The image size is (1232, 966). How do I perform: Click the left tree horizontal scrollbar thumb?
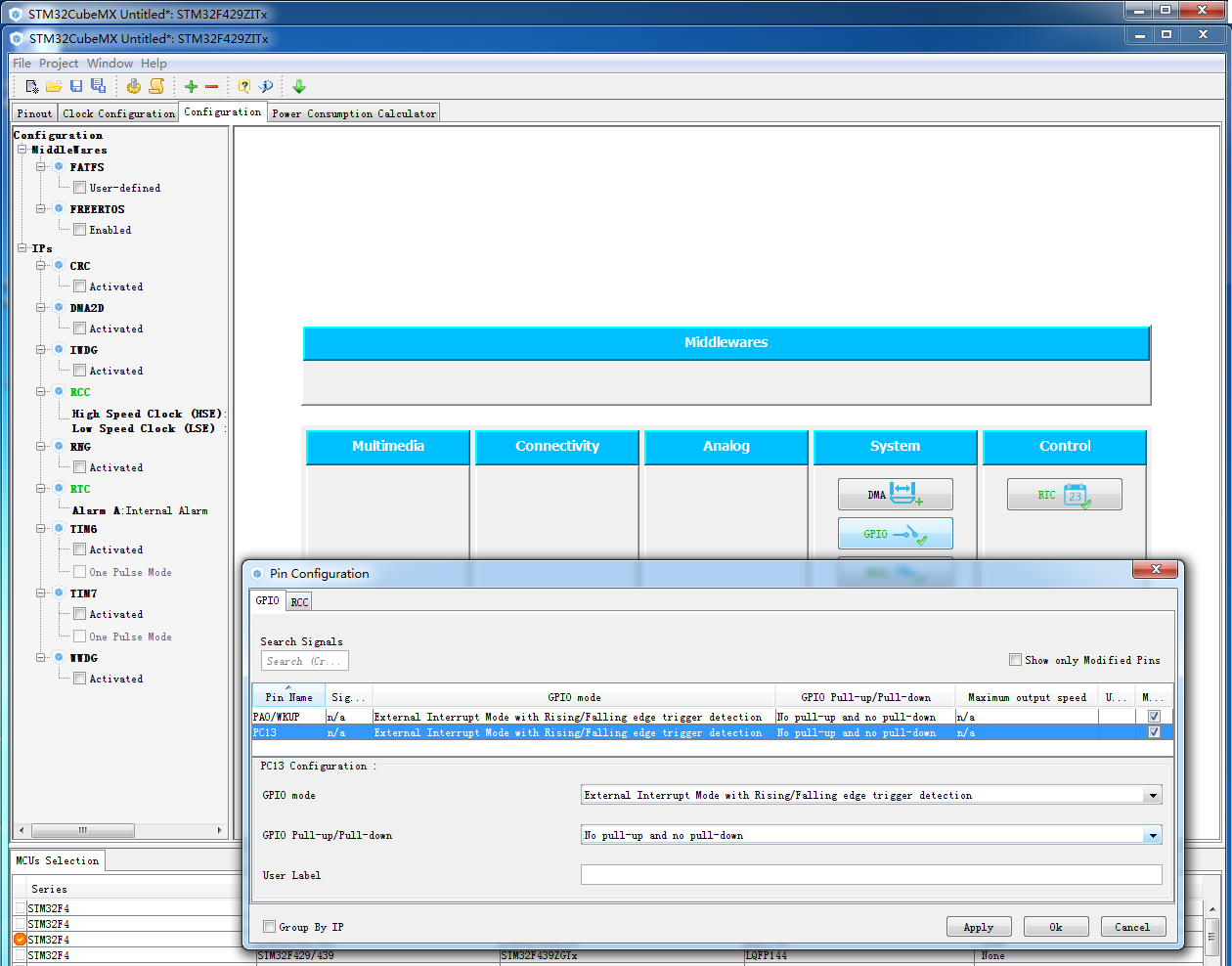pos(83,830)
